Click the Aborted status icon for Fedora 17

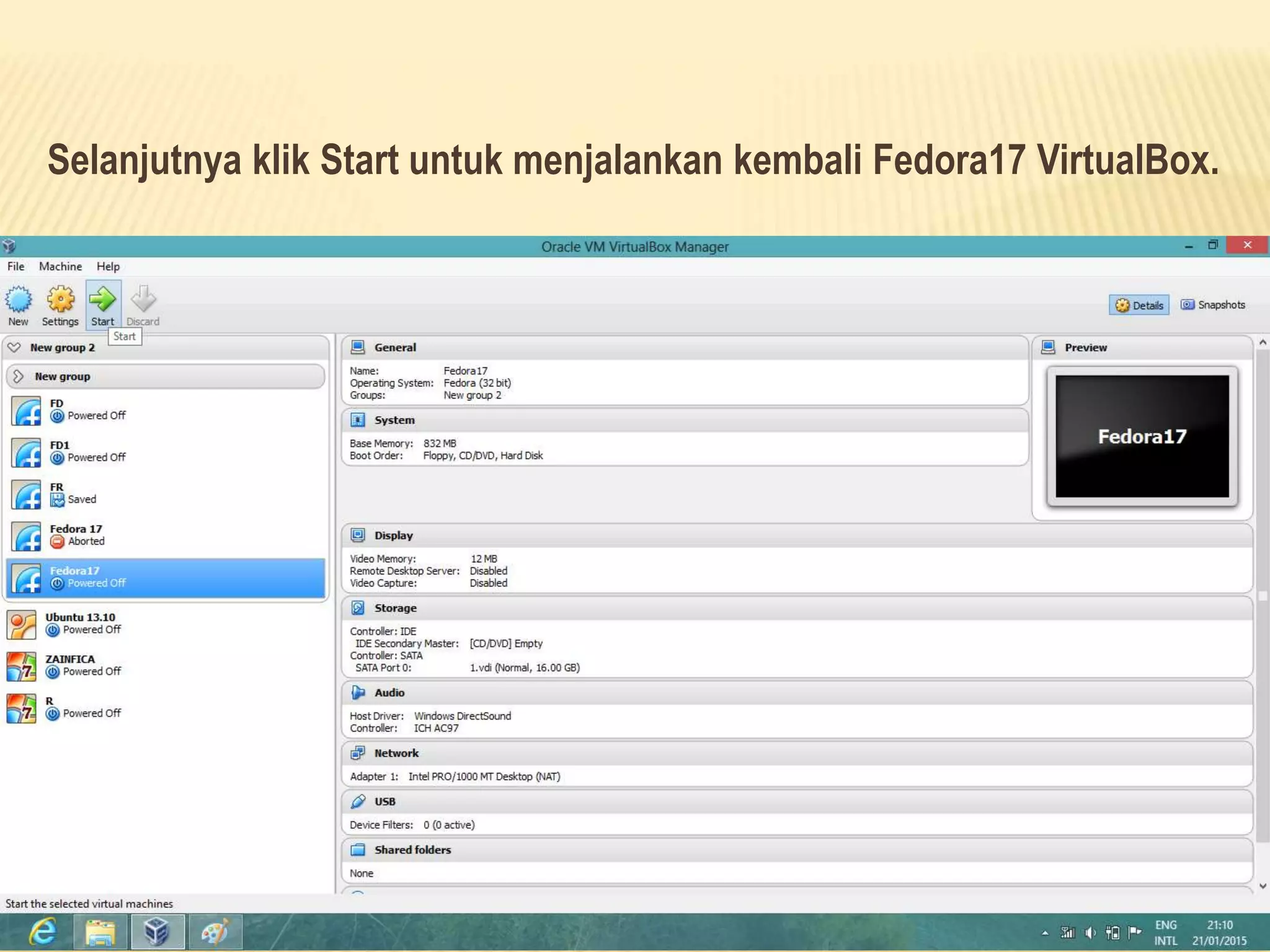pyautogui.click(x=57, y=542)
